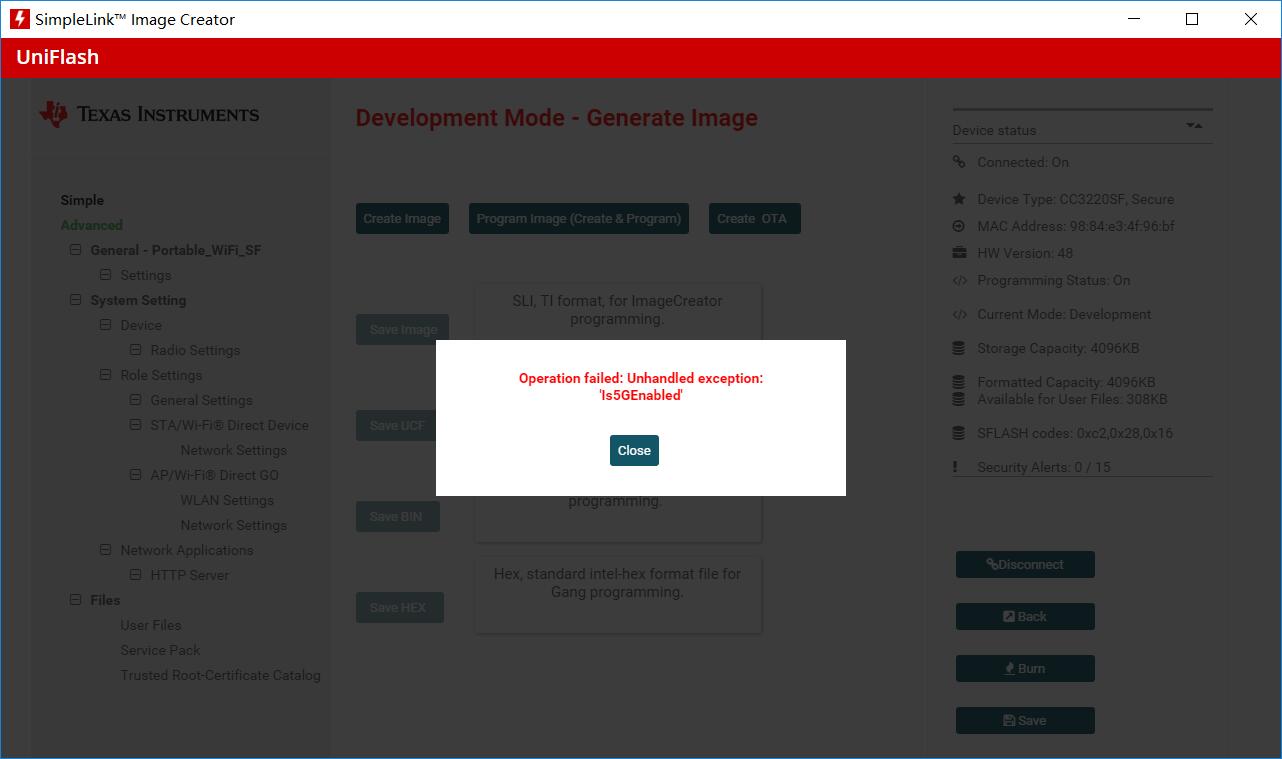The height and width of the screenshot is (759, 1282).
Task: Click the 'Operation failed: Unhandled exception' message
Action: (641, 386)
